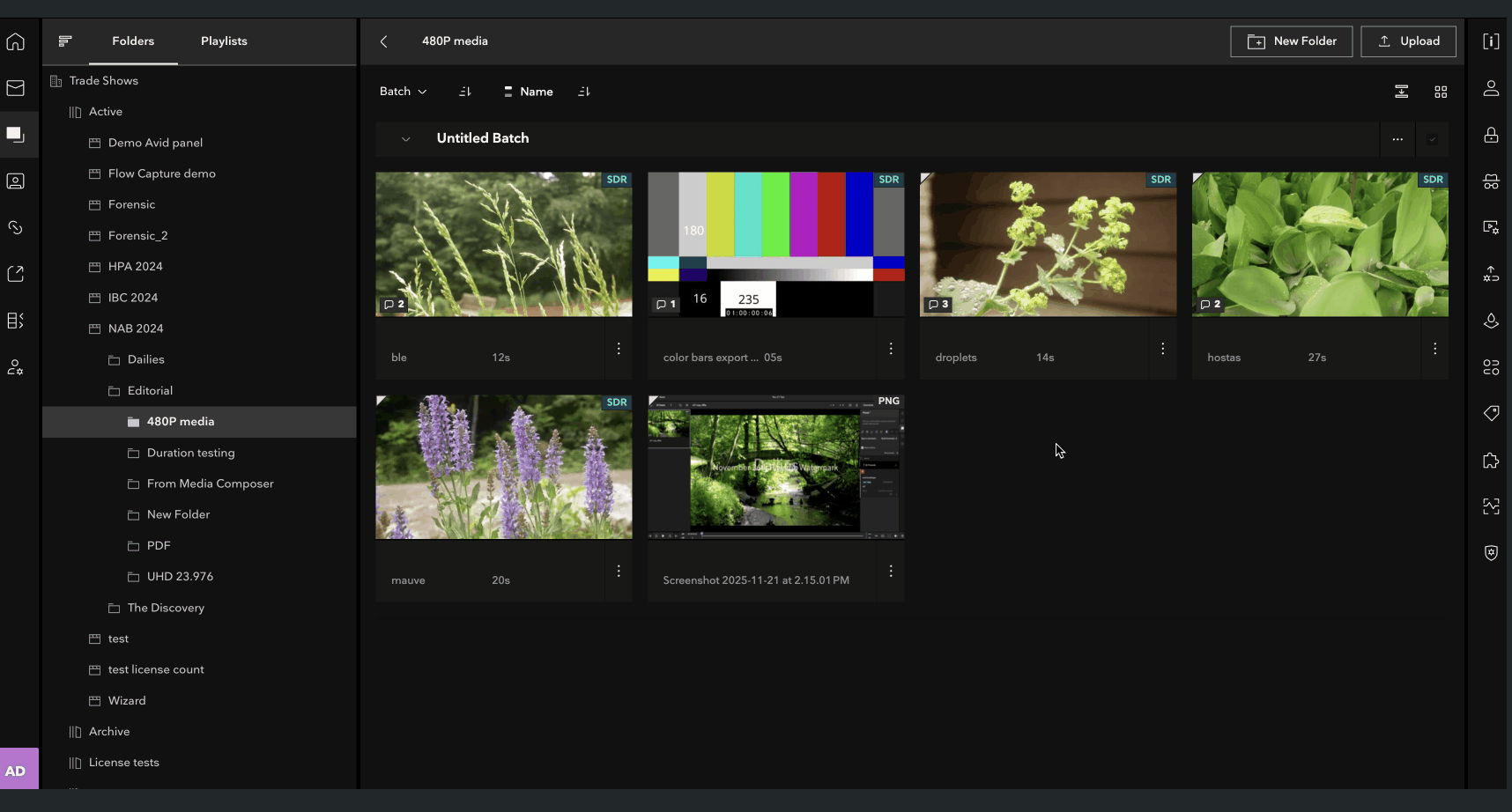Image resolution: width=1512 pixels, height=812 pixels.
Task: Open the color bars export thumbnail
Action: coord(776,244)
